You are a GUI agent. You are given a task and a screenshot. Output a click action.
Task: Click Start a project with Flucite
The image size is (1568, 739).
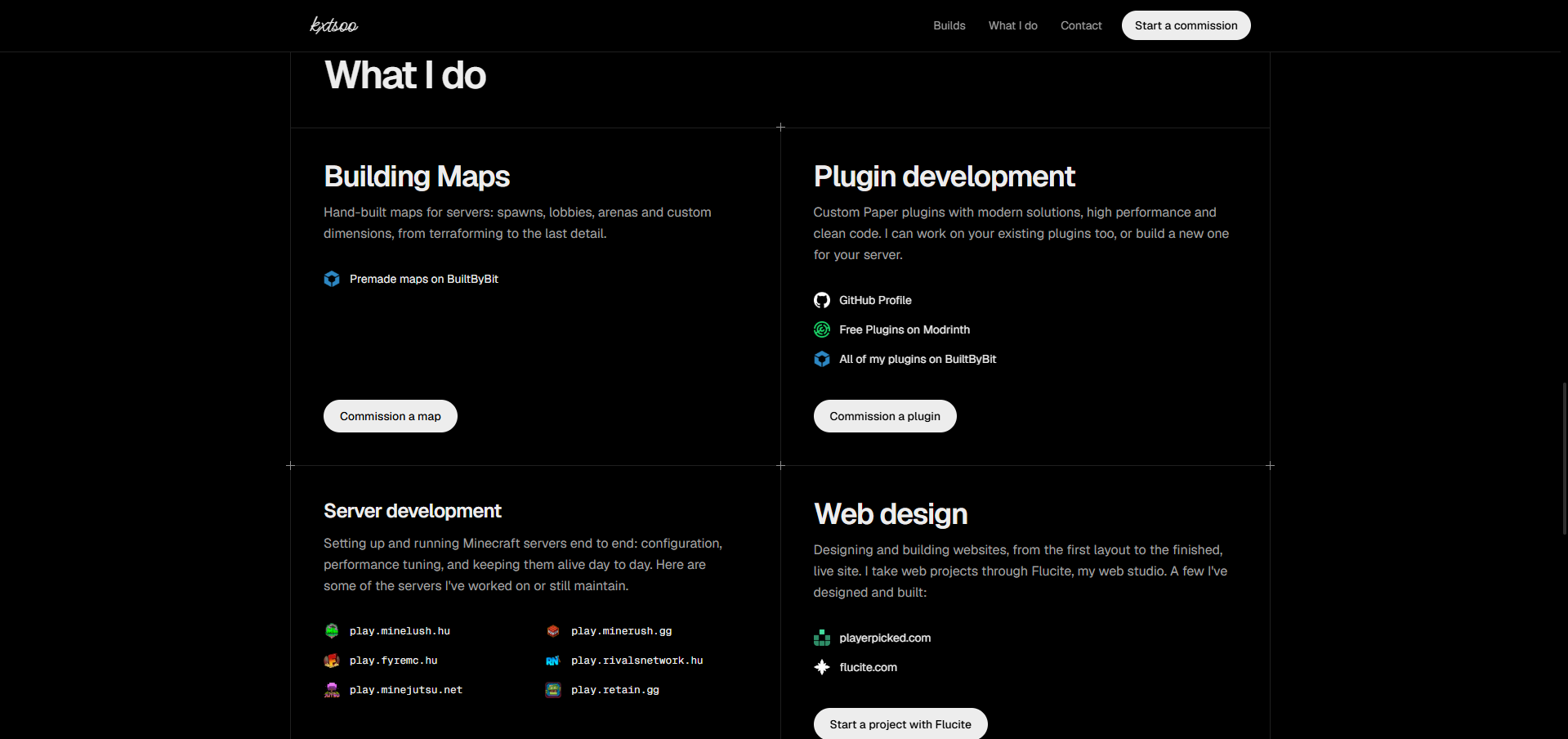click(x=900, y=723)
